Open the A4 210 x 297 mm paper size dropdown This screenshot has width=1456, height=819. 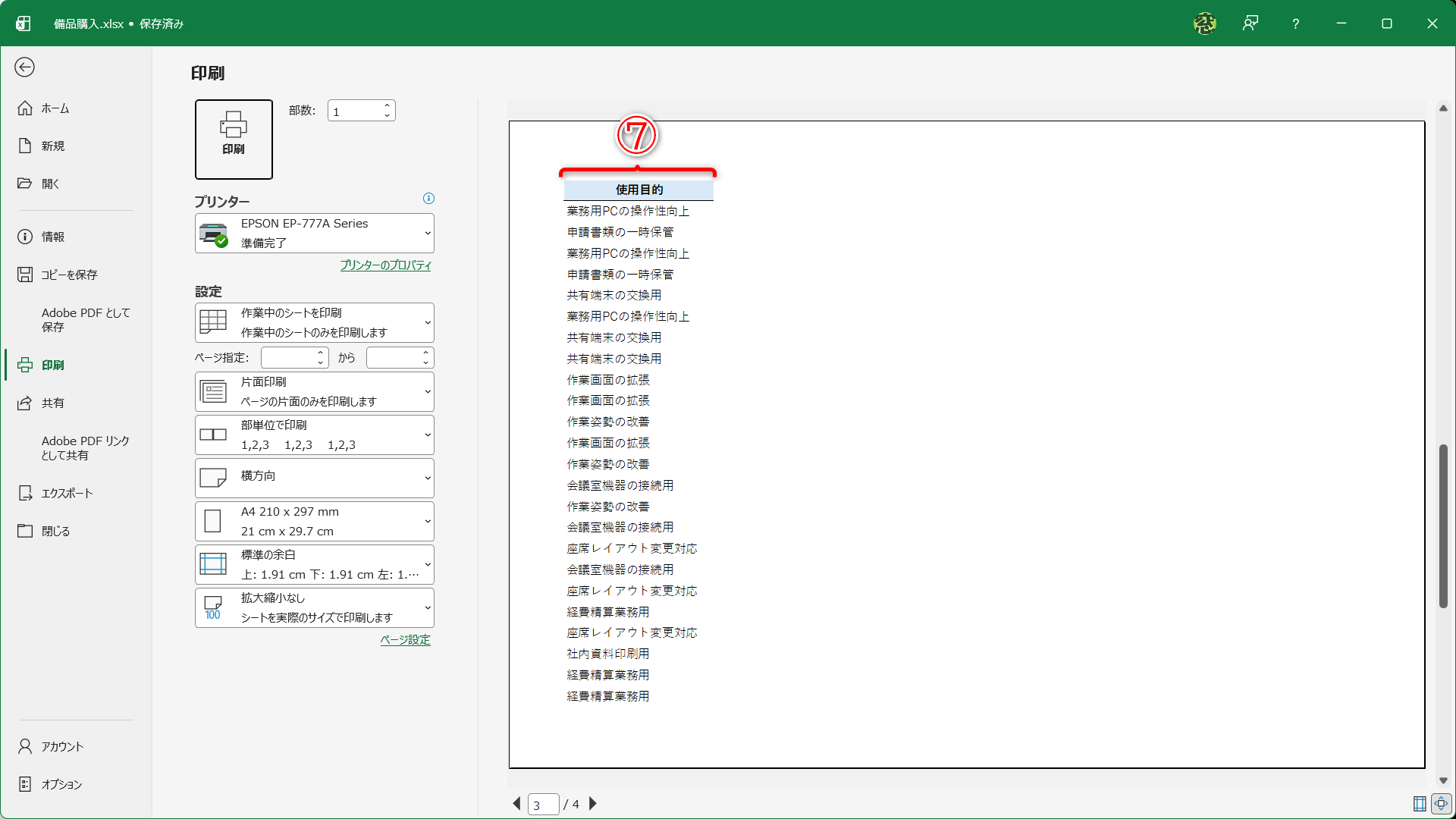point(314,521)
